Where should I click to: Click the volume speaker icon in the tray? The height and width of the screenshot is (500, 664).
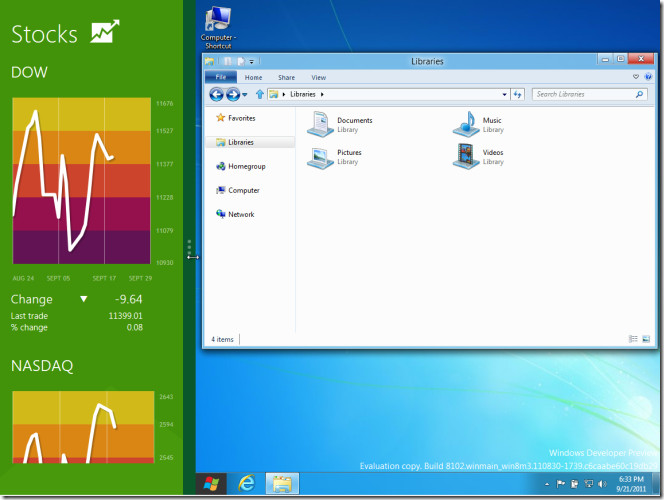603,484
